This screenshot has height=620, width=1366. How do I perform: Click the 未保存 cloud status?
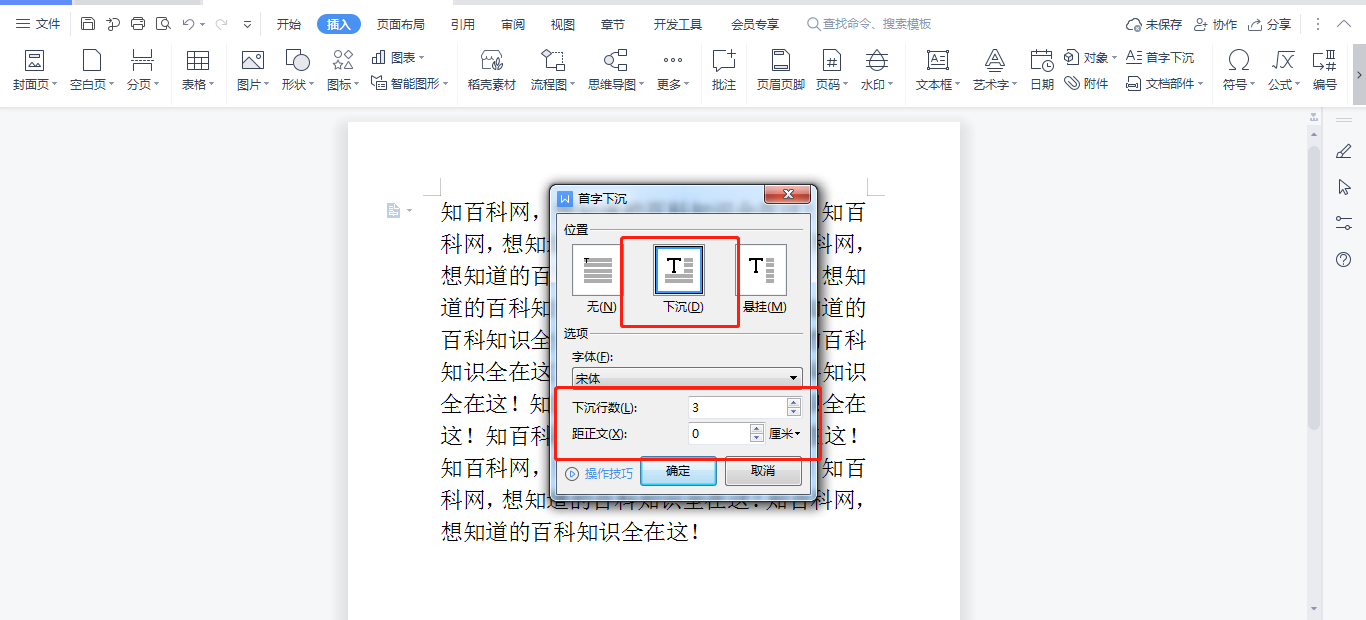click(1154, 24)
